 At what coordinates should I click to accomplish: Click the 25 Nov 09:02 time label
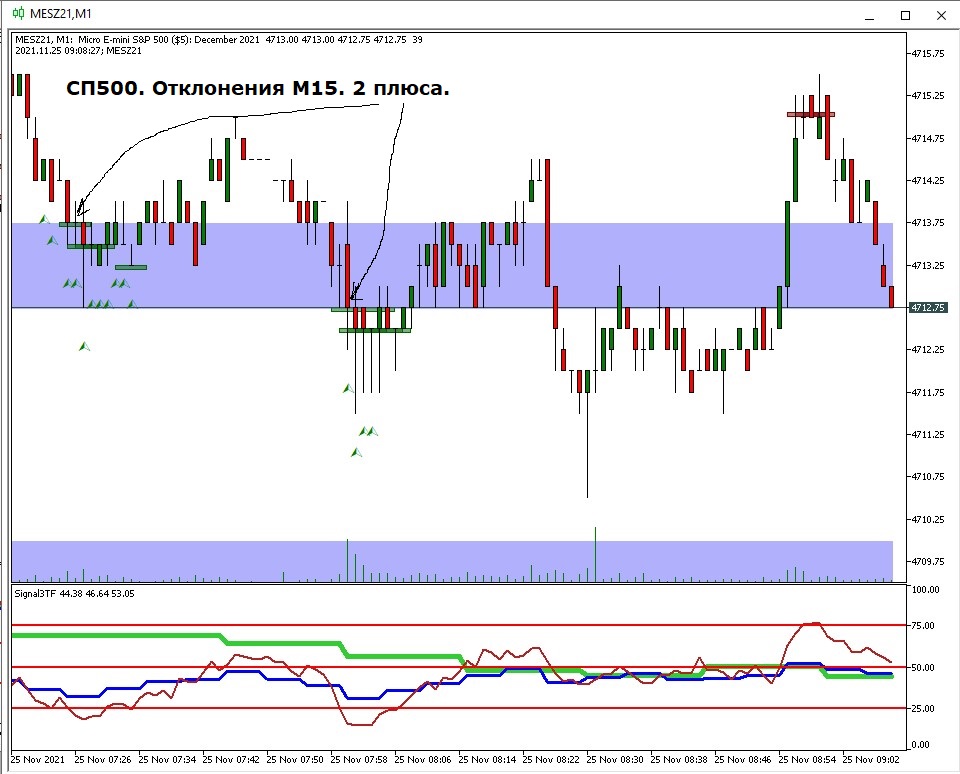pyautogui.click(x=871, y=759)
